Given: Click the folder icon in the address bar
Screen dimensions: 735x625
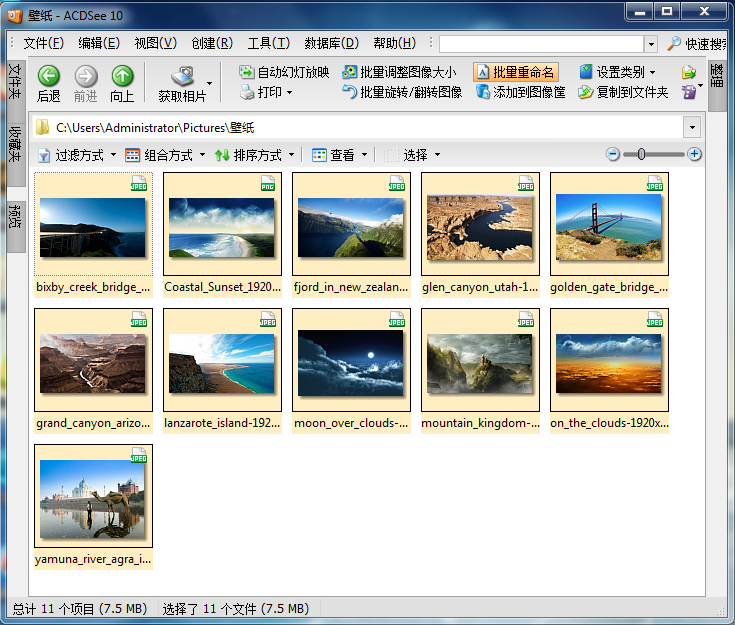Looking at the screenshot, I should pos(43,128).
